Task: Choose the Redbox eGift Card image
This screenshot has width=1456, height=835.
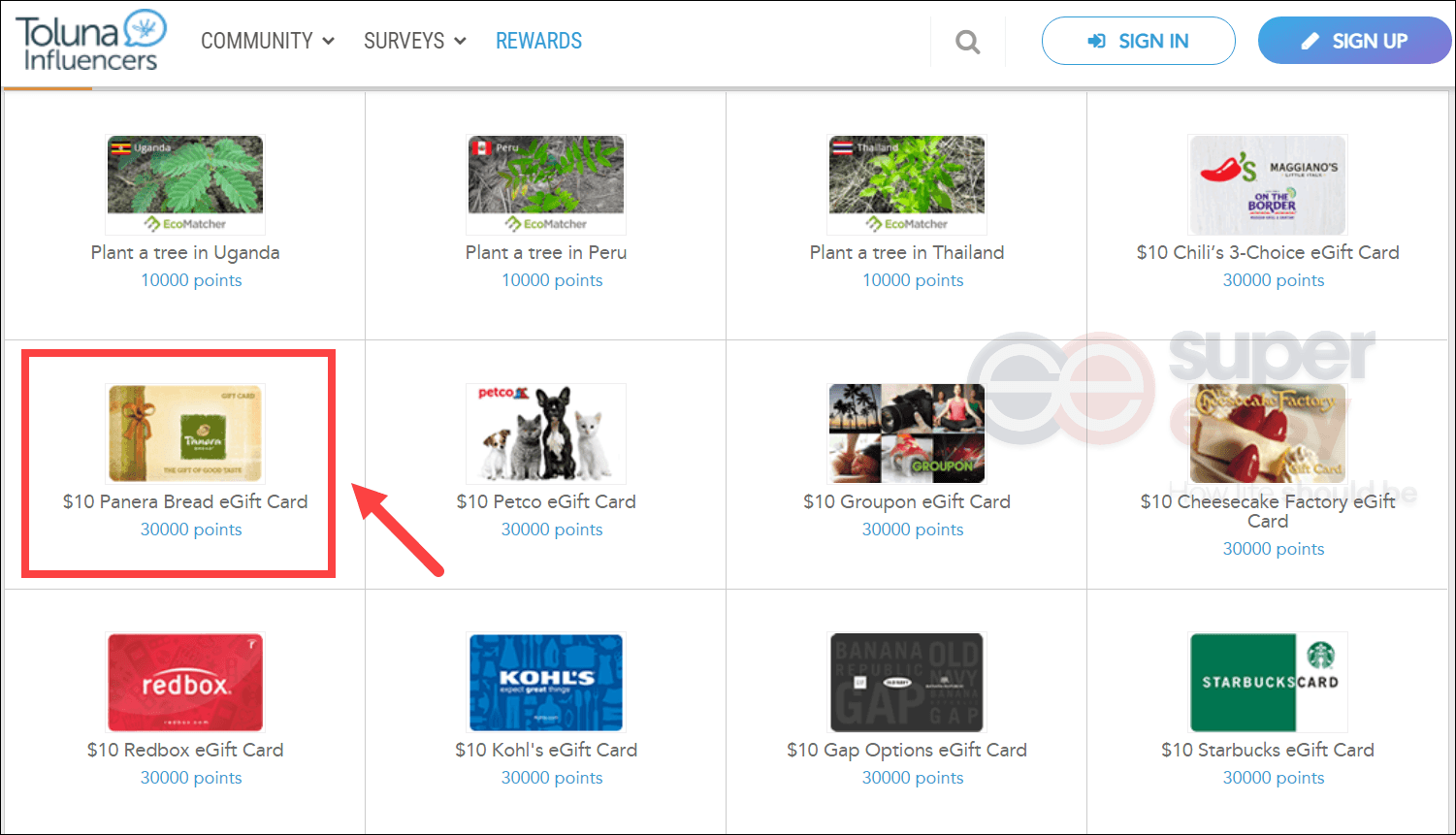Action: (185, 683)
